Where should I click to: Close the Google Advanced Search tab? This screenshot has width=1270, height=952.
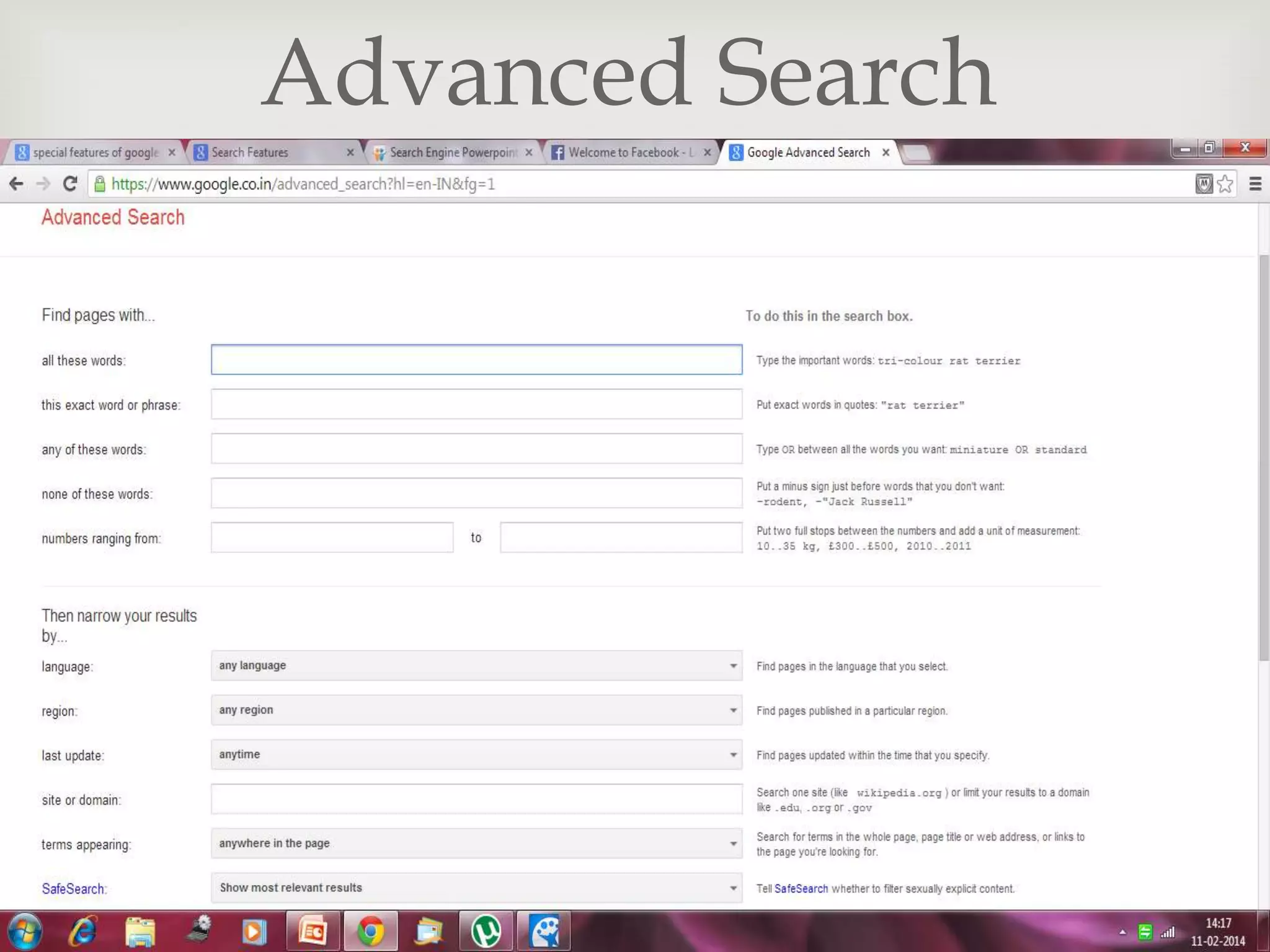tap(886, 152)
